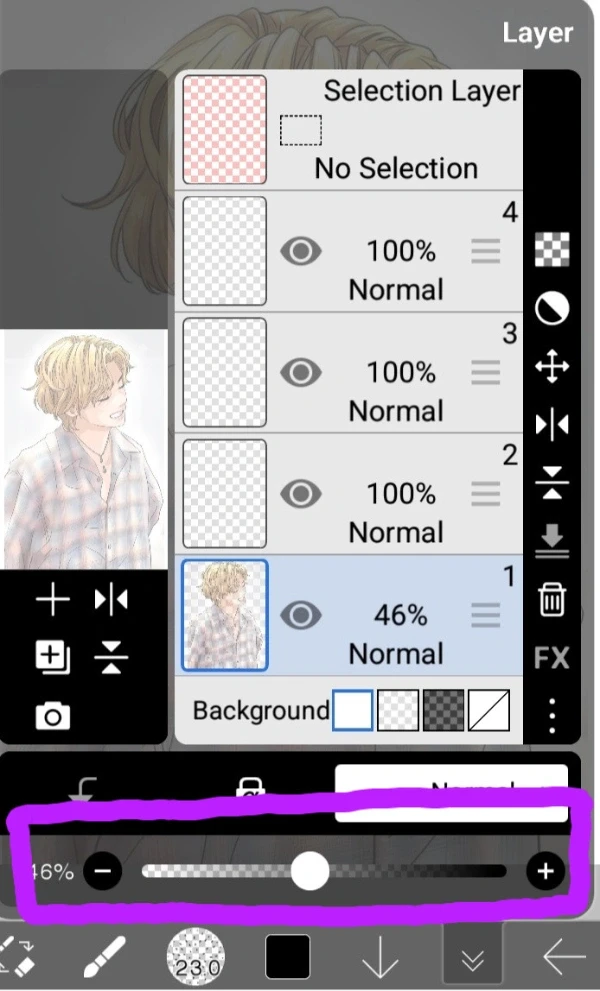
Task: Click the merge layer down arrow icon
Action: pyautogui.click(x=551, y=541)
